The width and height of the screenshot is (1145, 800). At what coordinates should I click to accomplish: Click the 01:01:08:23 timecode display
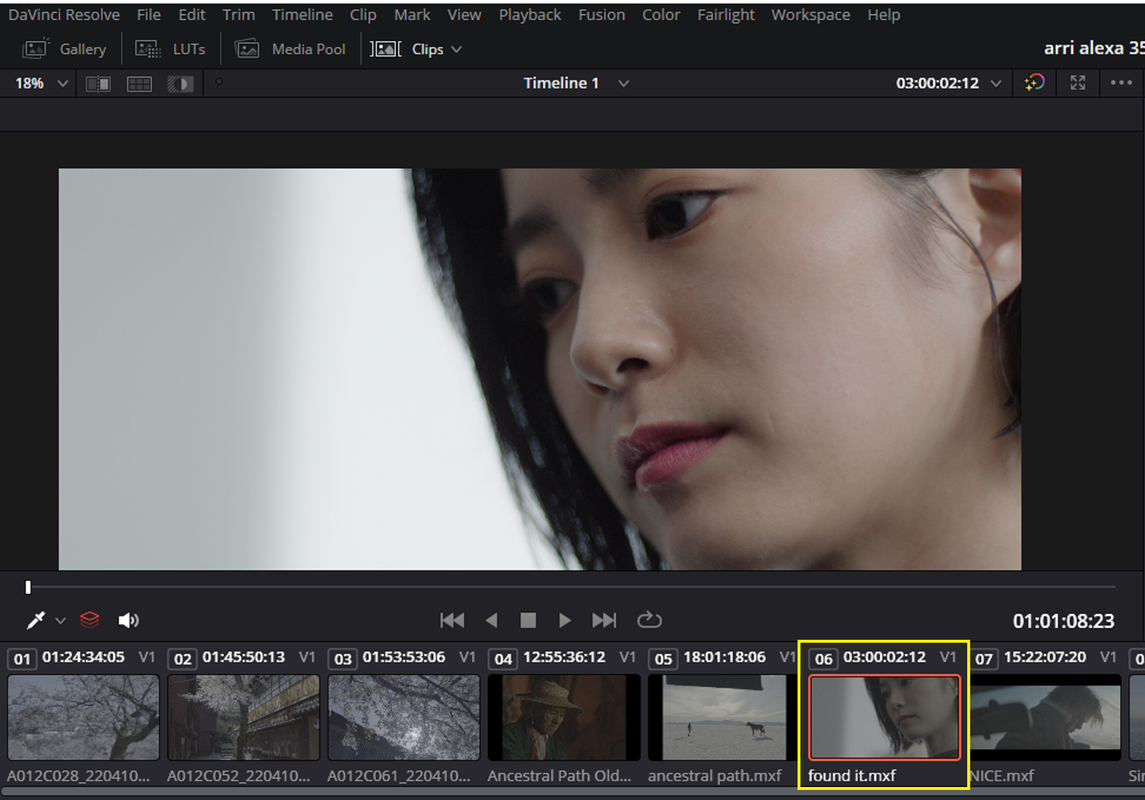click(1063, 621)
